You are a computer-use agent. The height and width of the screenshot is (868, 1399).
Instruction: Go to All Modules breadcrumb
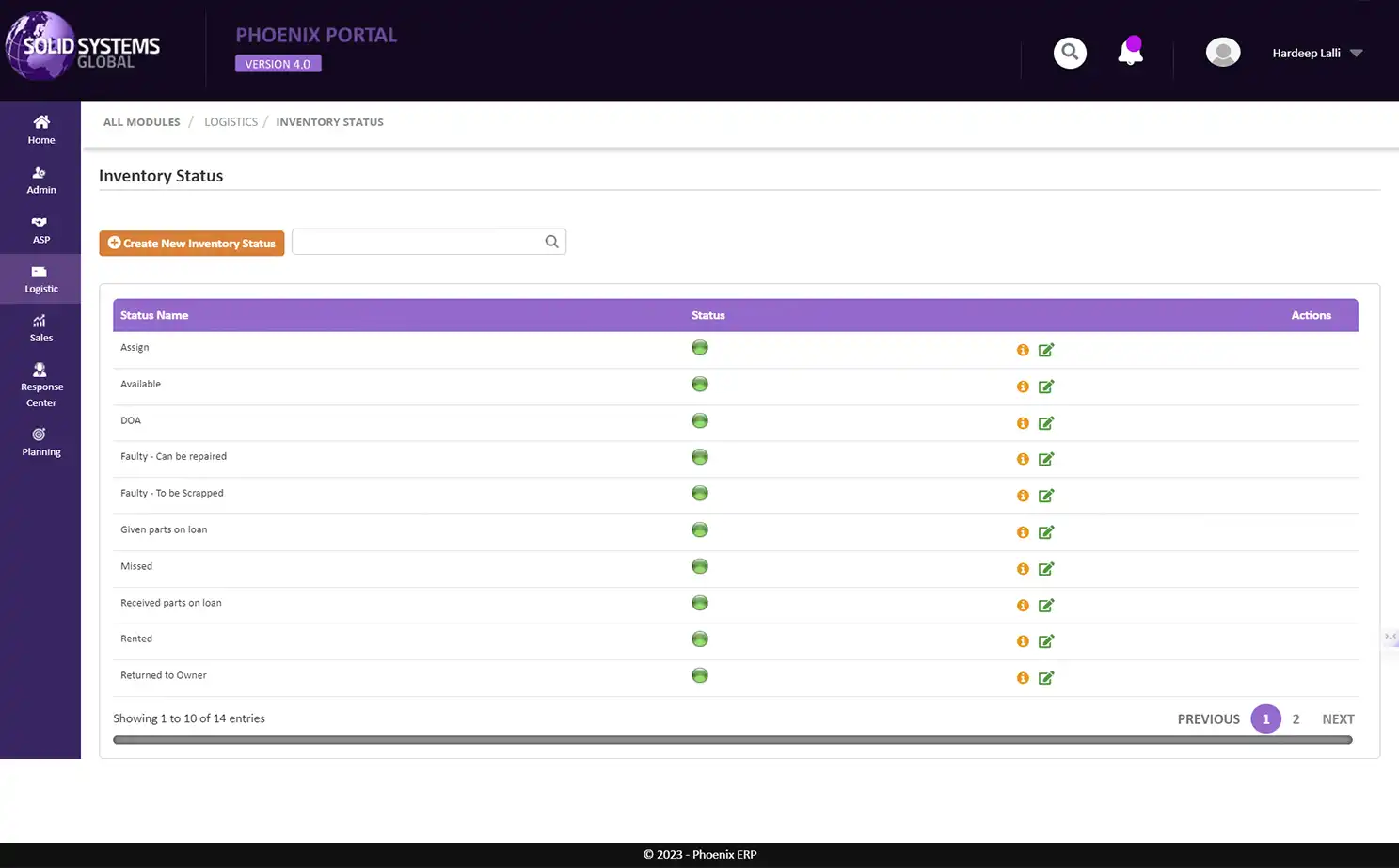pos(141,121)
